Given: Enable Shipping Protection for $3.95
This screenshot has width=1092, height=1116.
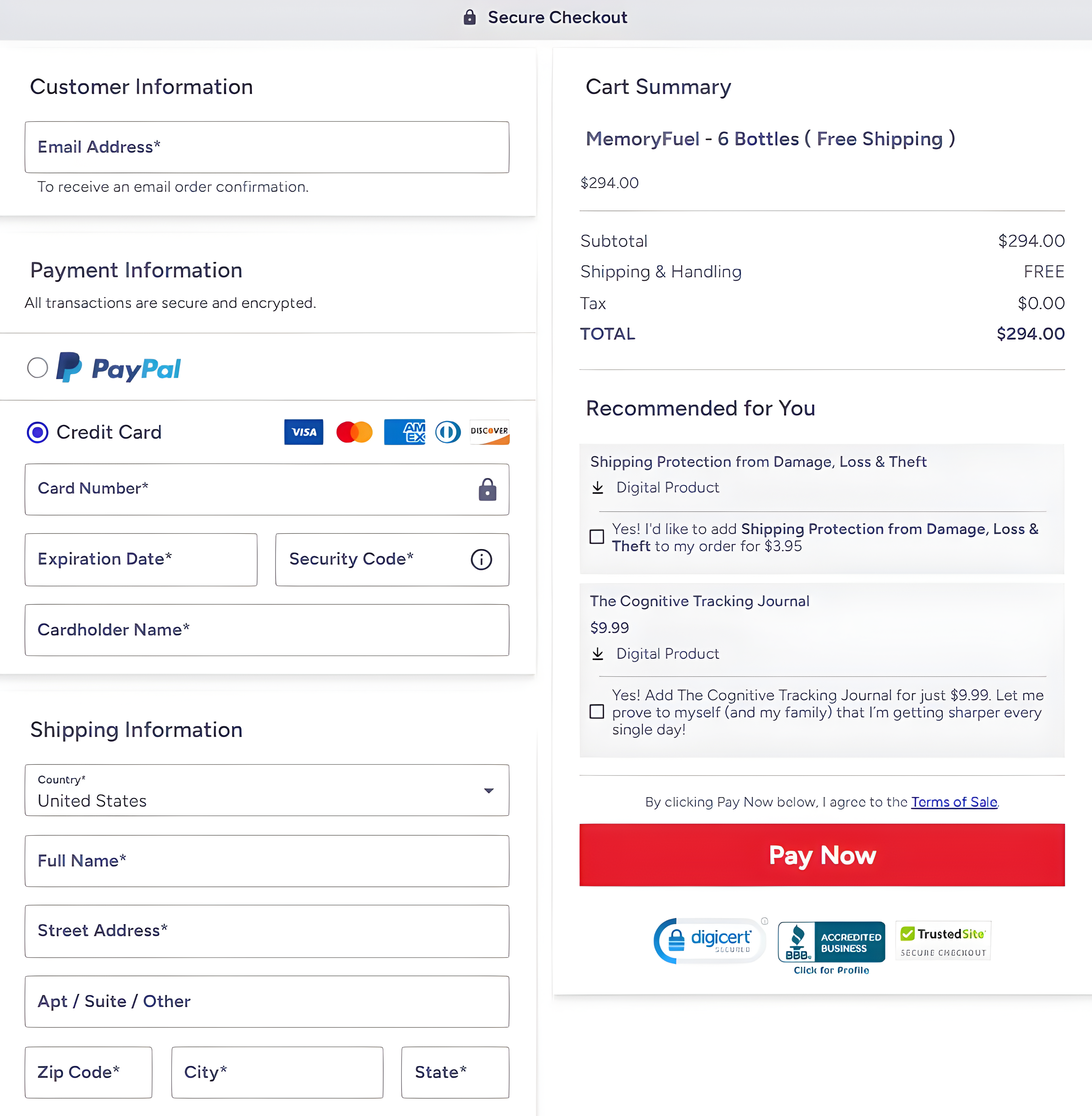Looking at the screenshot, I should coord(596,537).
